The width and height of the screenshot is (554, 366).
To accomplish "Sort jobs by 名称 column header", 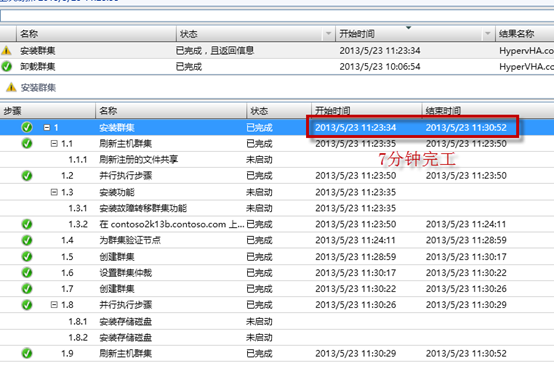I will (x=96, y=34).
